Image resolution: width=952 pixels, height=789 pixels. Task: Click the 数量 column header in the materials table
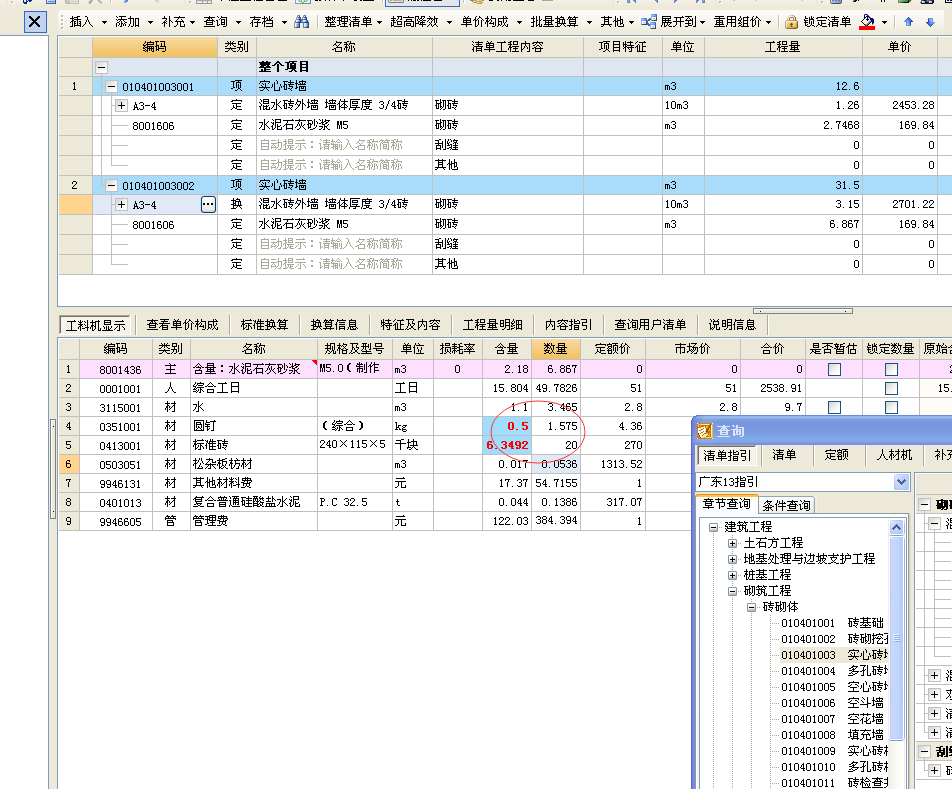coord(556,349)
